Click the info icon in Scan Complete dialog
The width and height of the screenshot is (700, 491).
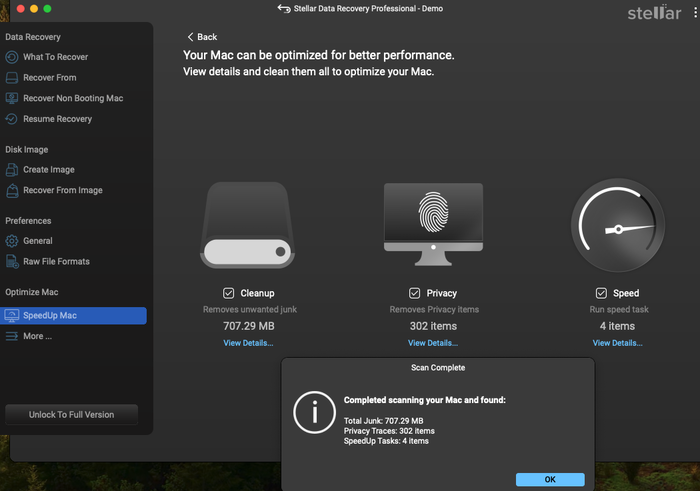click(314, 412)
